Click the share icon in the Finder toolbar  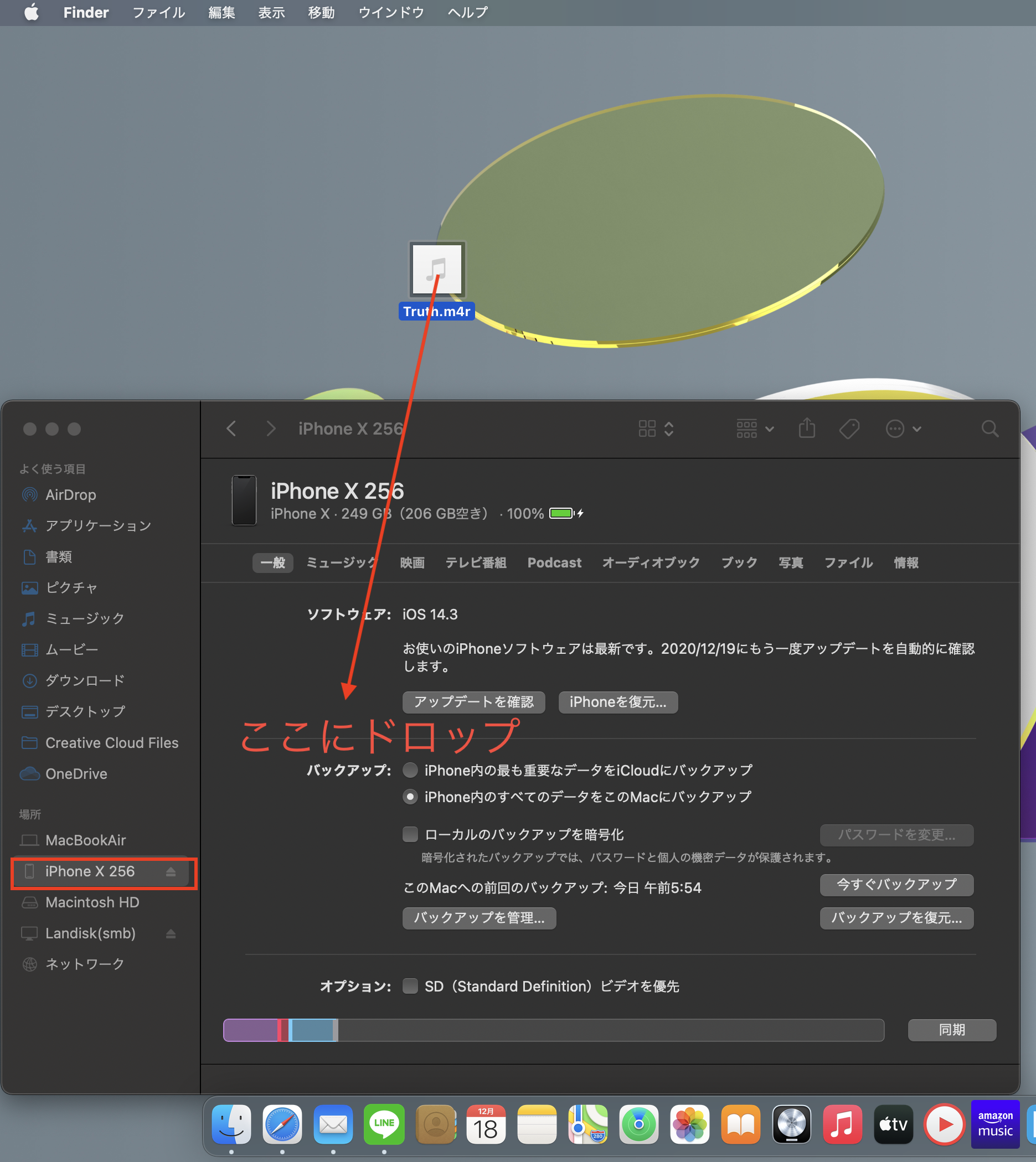click(x=807, y=428)
